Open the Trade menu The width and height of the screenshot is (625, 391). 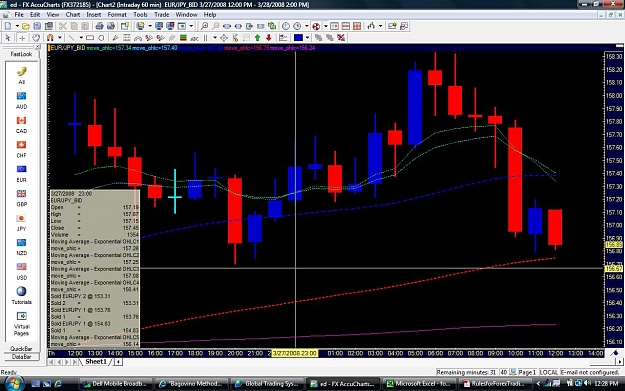(x=161, y=15)
